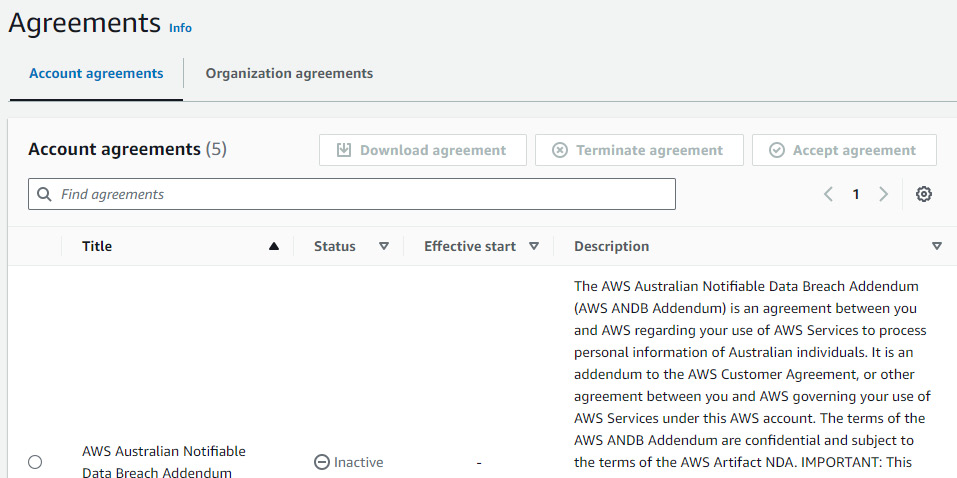Sort by Title column ascending arrow
The image size is (957, 478).
(x=274, y=247)
